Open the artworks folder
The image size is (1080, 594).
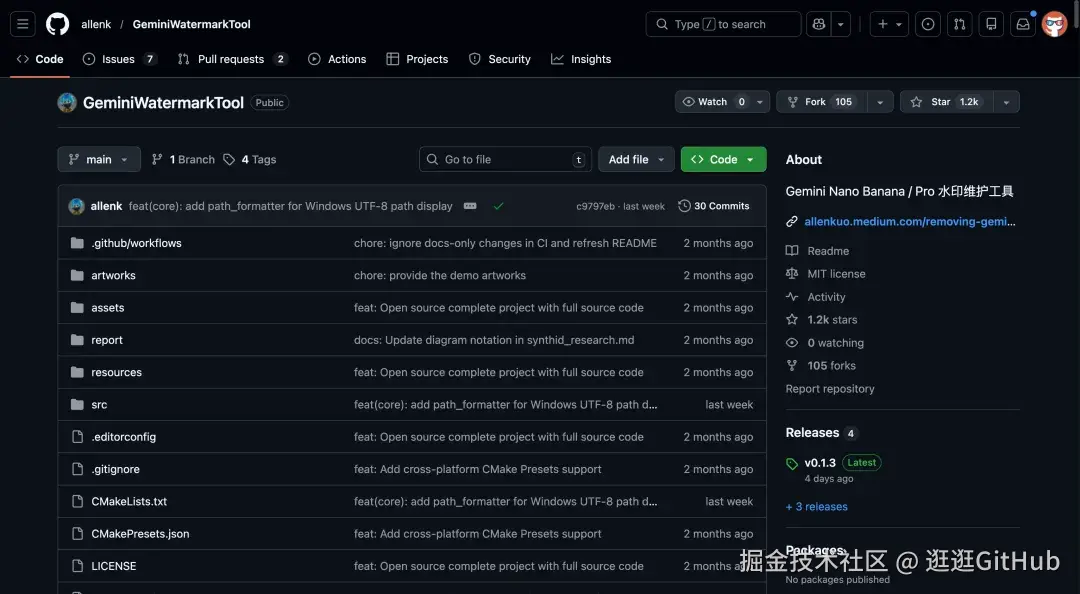pos(113,276)
